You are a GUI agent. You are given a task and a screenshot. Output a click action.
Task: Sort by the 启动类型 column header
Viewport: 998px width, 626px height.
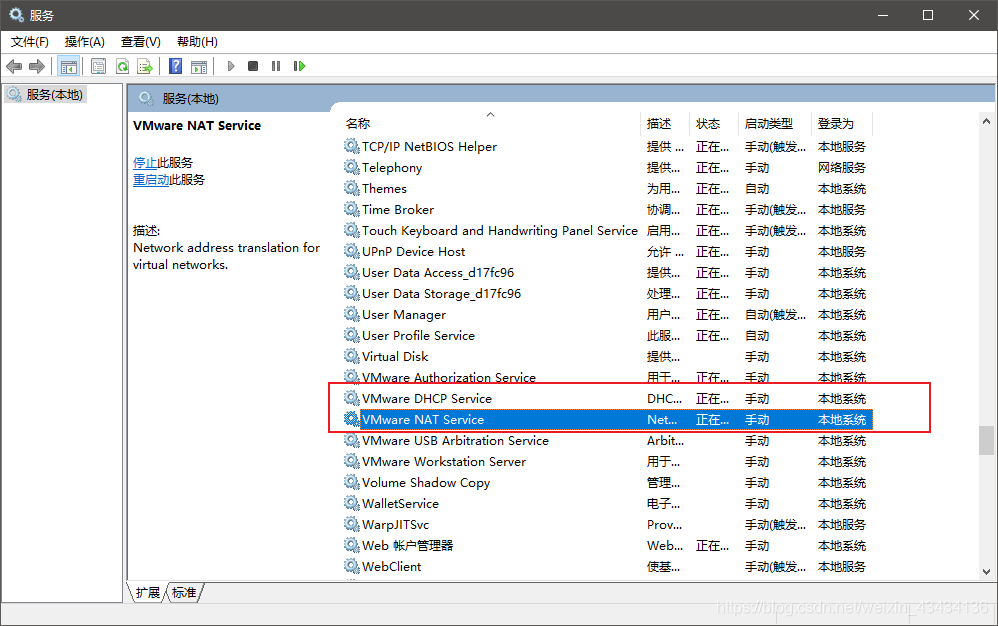coord(775,123)
